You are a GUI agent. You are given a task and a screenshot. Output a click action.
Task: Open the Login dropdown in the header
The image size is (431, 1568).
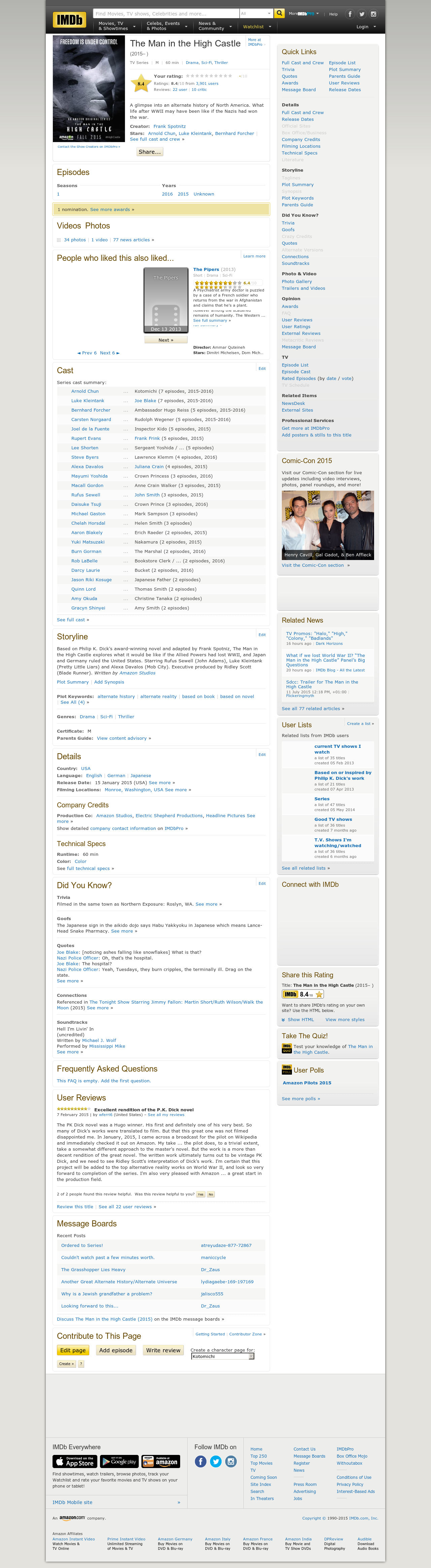point(366,27)
